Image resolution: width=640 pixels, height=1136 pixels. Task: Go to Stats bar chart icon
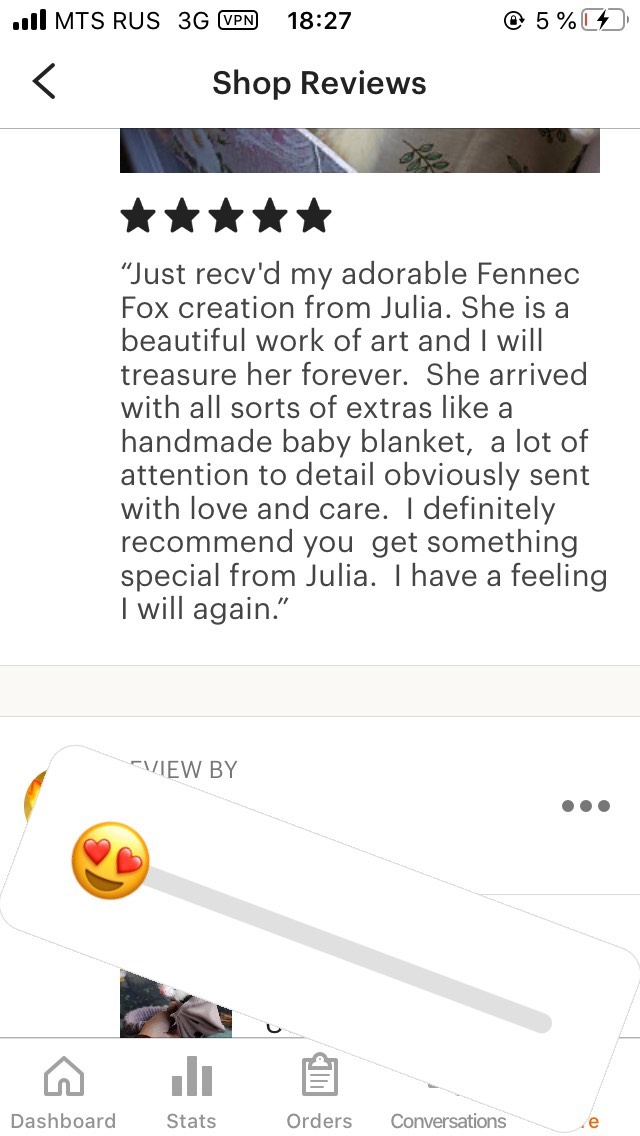(x=191, y=1079)
